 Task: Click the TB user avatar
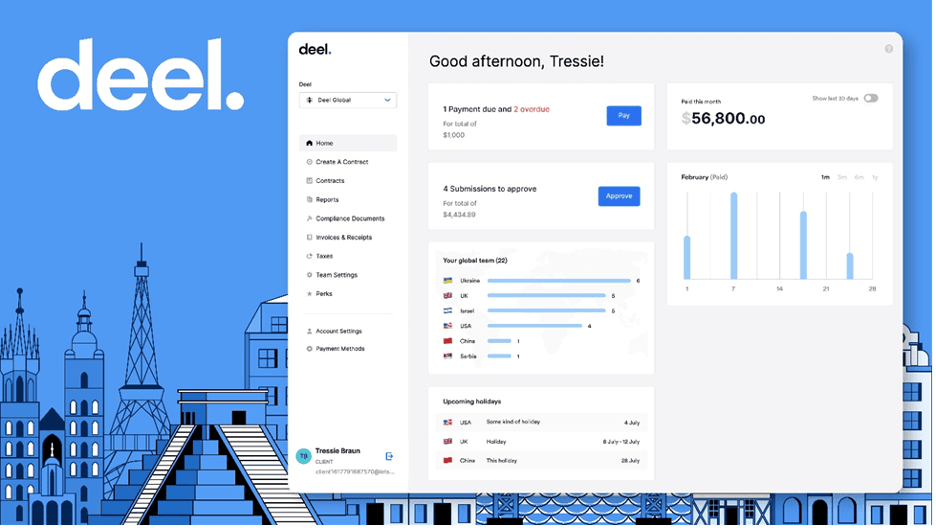303,456
